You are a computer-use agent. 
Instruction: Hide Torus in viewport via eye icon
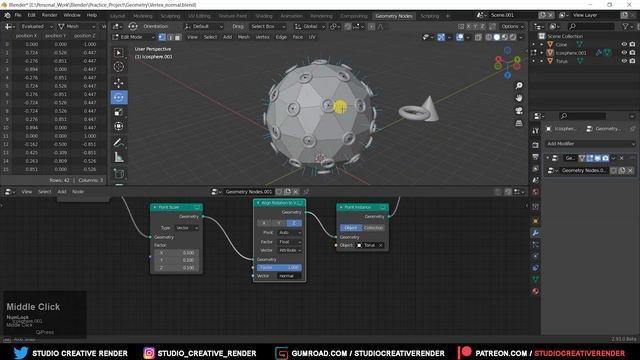coord(624,61)
